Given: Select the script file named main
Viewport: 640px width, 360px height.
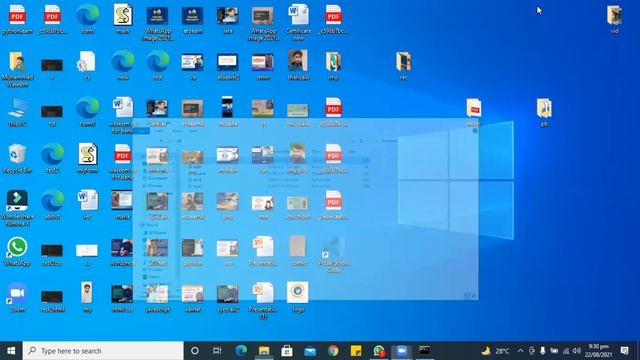Looking at the screenshot, I should 122,19.
